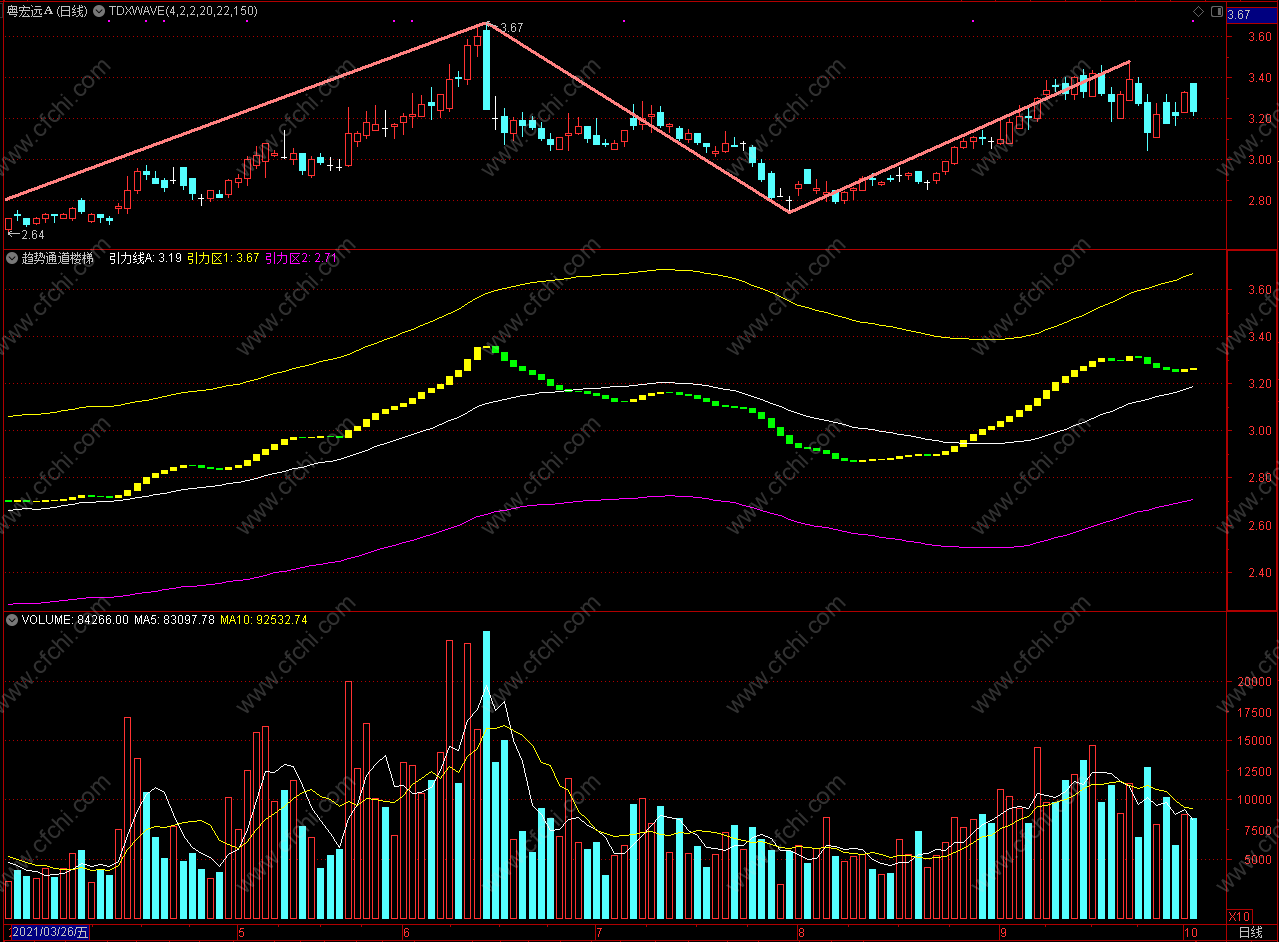Screen dimensions: 1279x942
Task: Click 10000 on the volume axis
Action: [1254, 800]
